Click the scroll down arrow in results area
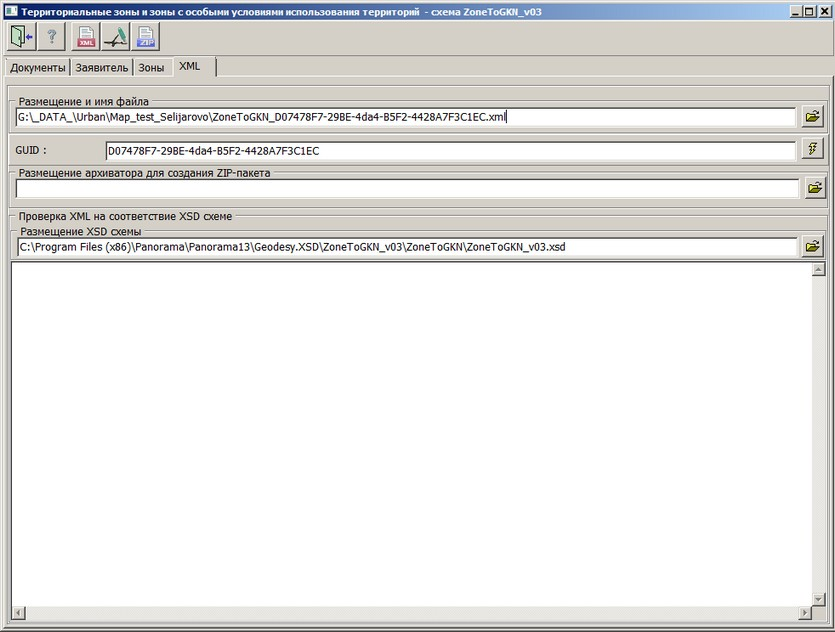This screenshot has width=835, height=632. 818,612
